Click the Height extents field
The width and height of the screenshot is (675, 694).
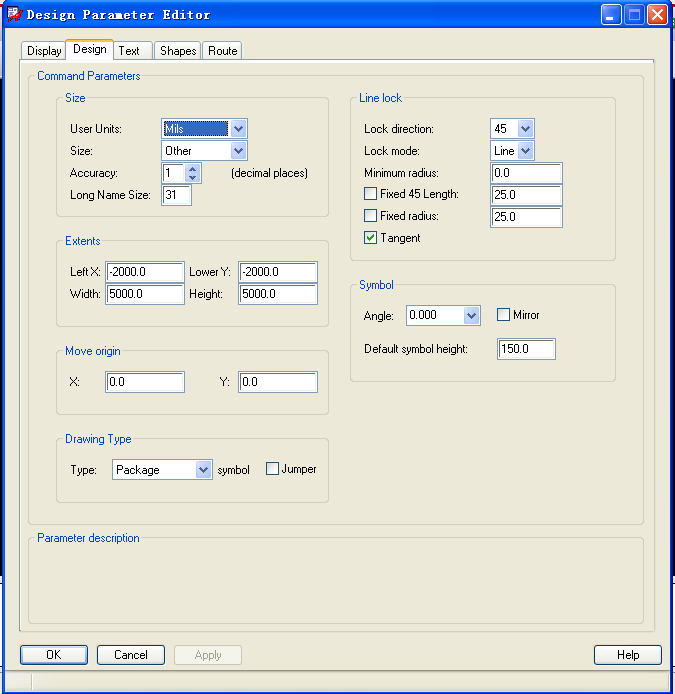tap(278, 294)
